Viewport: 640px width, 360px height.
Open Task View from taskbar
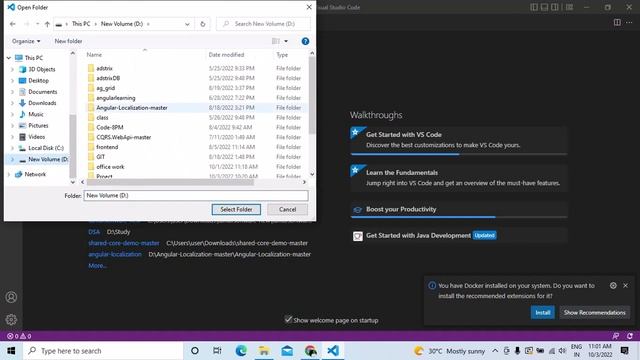point(217,351)
